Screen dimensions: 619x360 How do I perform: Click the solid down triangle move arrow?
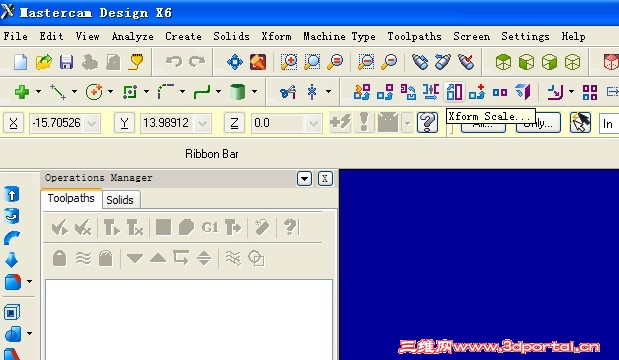point(135,259)
